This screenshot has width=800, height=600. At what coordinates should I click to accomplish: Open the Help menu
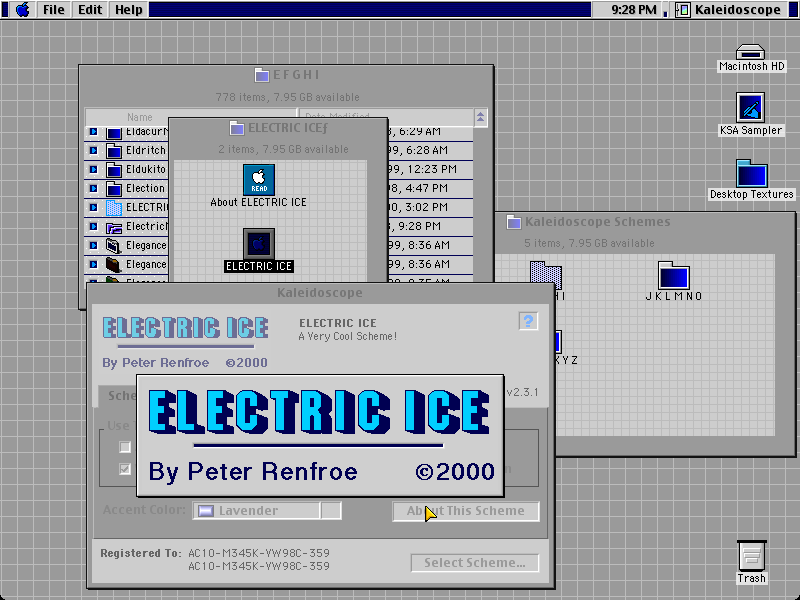pyautogui.click(x=129, y=9)
